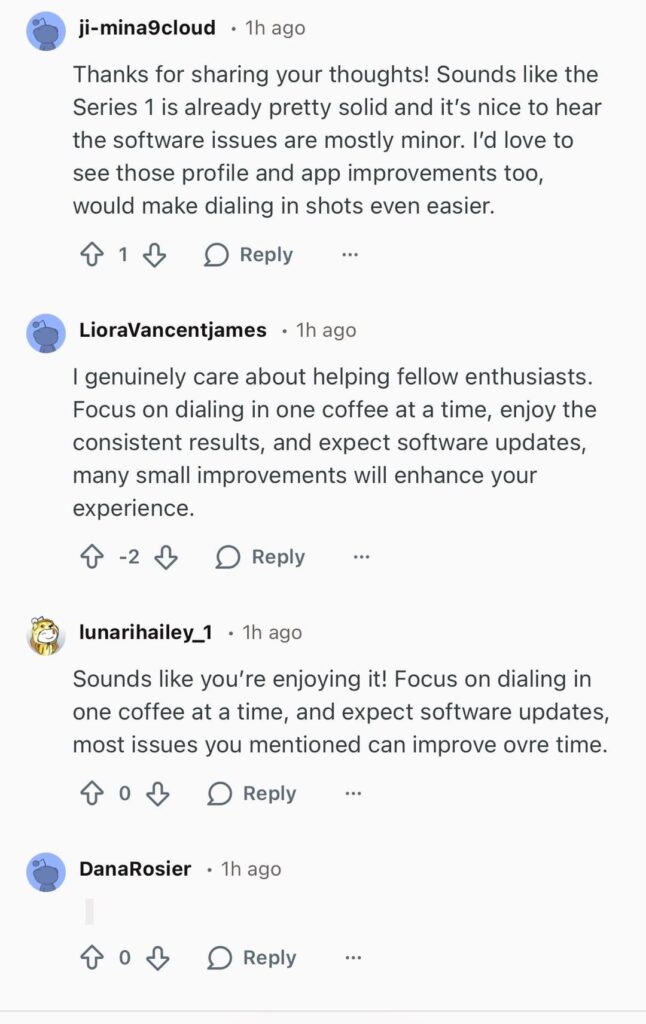This screenshot has height=1024, width=646.
Task: Open the overflow menu on DanaRosier's comment
Action: (352, 957)
